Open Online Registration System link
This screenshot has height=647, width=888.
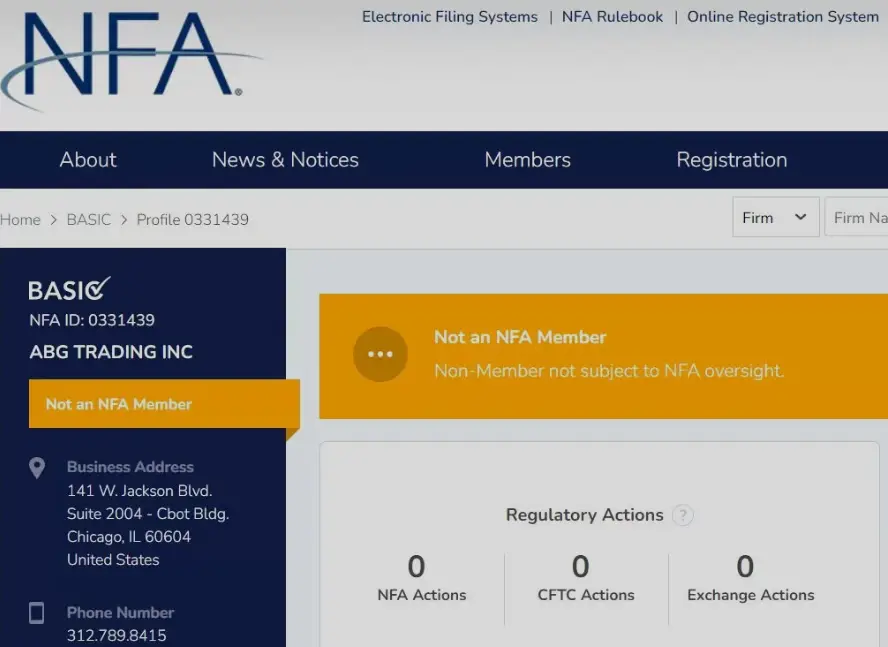[x=783, y=17]
